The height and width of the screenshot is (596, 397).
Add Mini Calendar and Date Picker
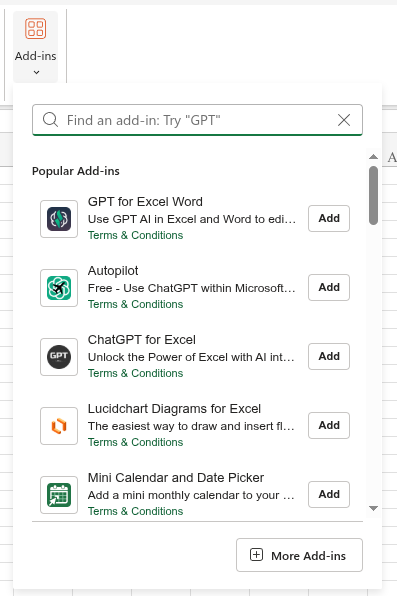329,495
